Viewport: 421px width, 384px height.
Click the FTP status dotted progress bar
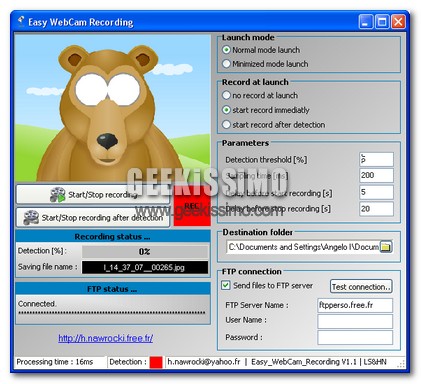(112, 313)
